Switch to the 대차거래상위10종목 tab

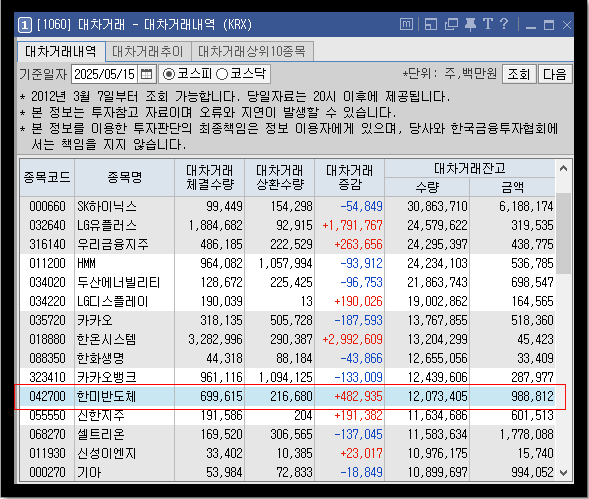coord(252,51)
